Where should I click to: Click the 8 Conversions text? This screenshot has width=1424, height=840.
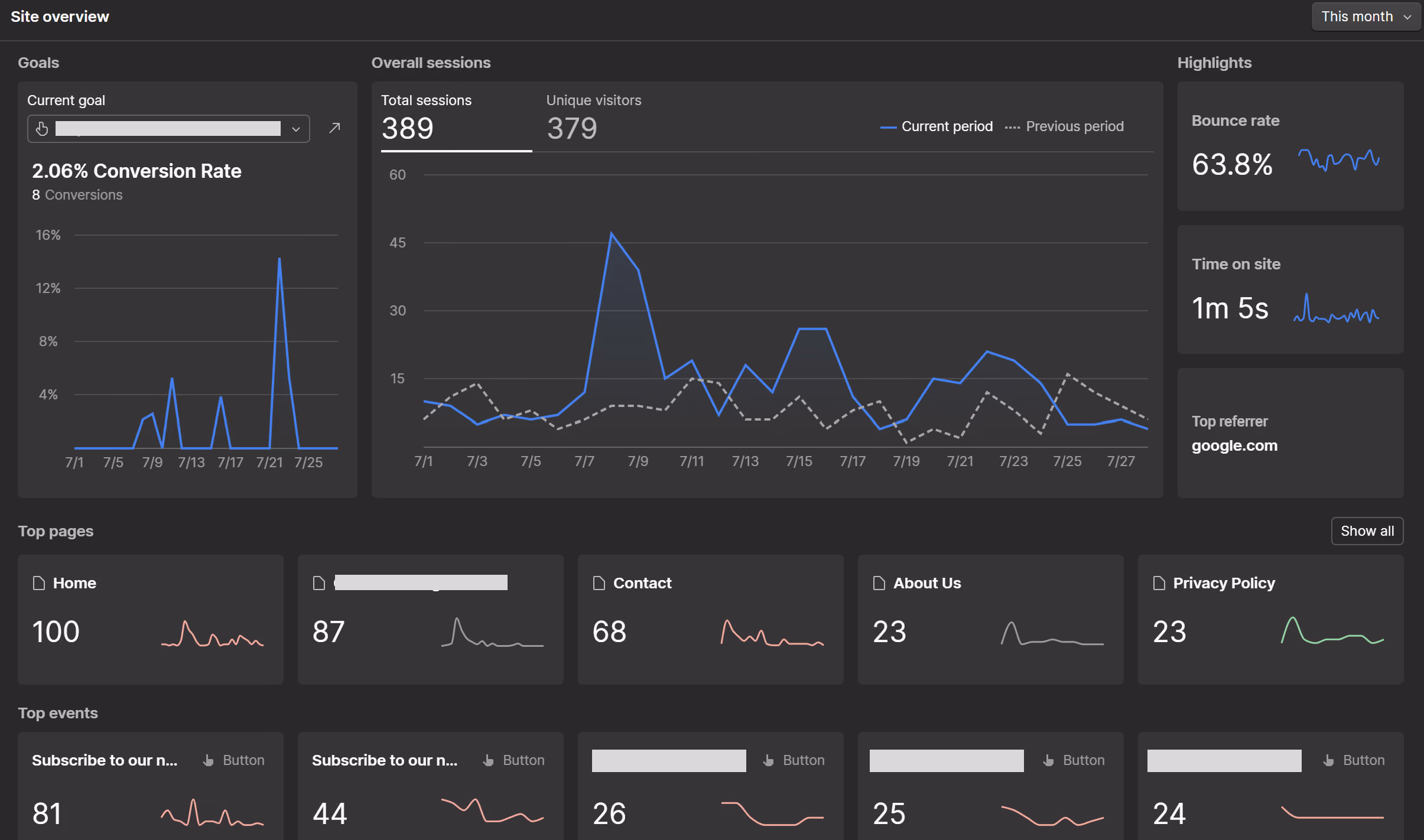(x=77, y=195)
